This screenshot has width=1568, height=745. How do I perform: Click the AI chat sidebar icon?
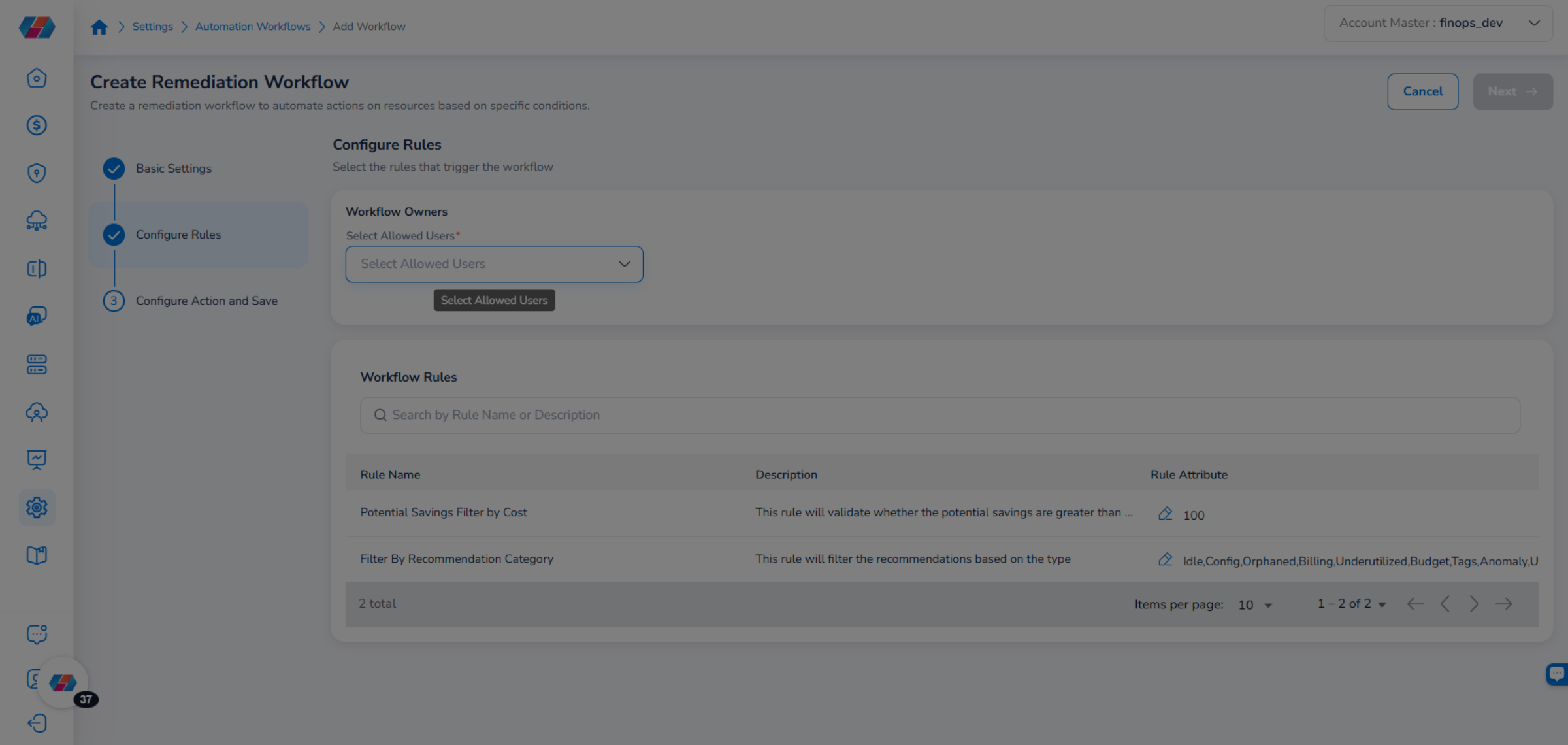tap(37, 317)
